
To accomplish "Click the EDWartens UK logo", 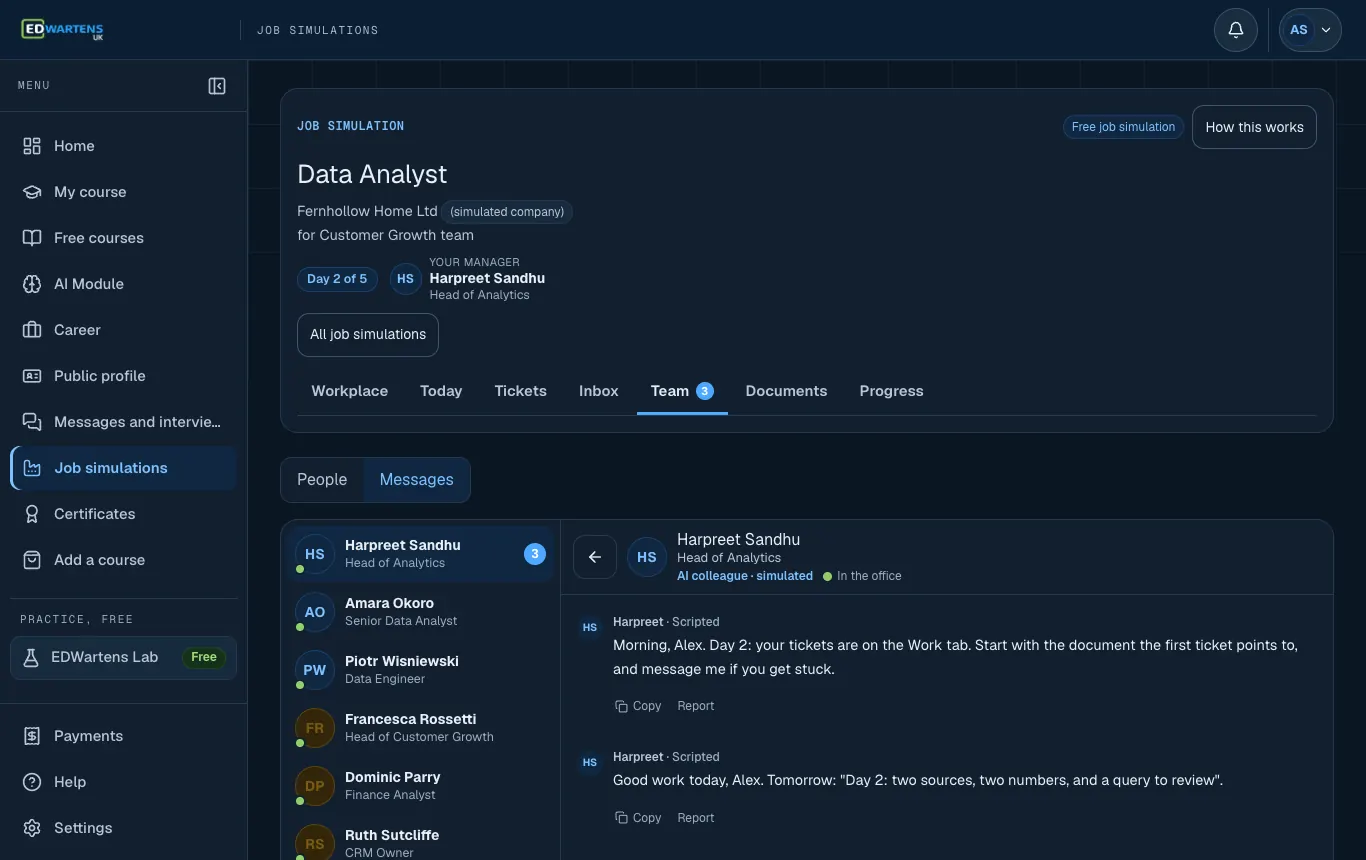I will (62, 30).
